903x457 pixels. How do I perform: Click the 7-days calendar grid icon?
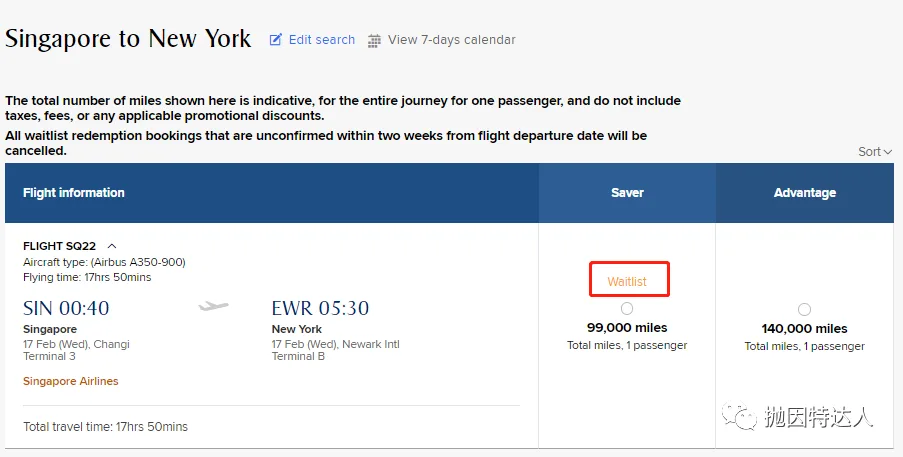pos(374,41)
